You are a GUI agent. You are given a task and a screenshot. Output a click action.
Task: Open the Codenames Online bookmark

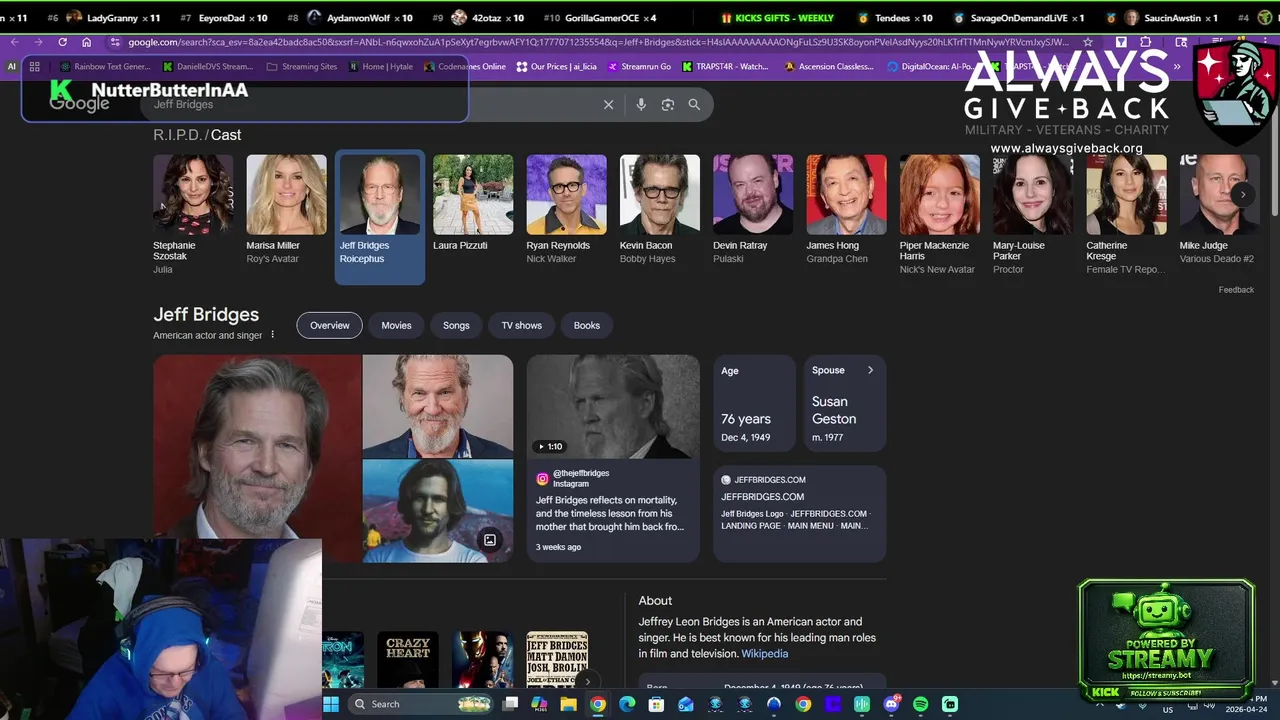[465, 67]
